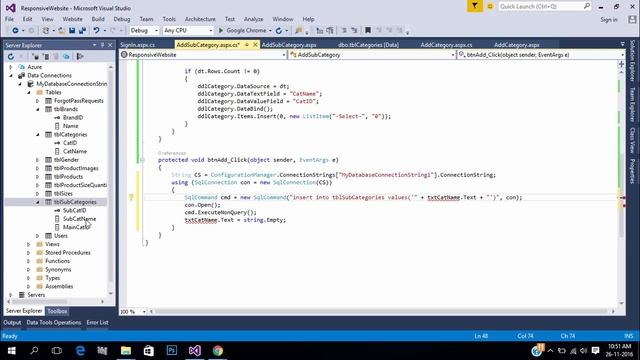Switch to dbo.tblCategories [Data] tab
The height and width of the screenshot is (360, 640).
[x=369, y=45]
